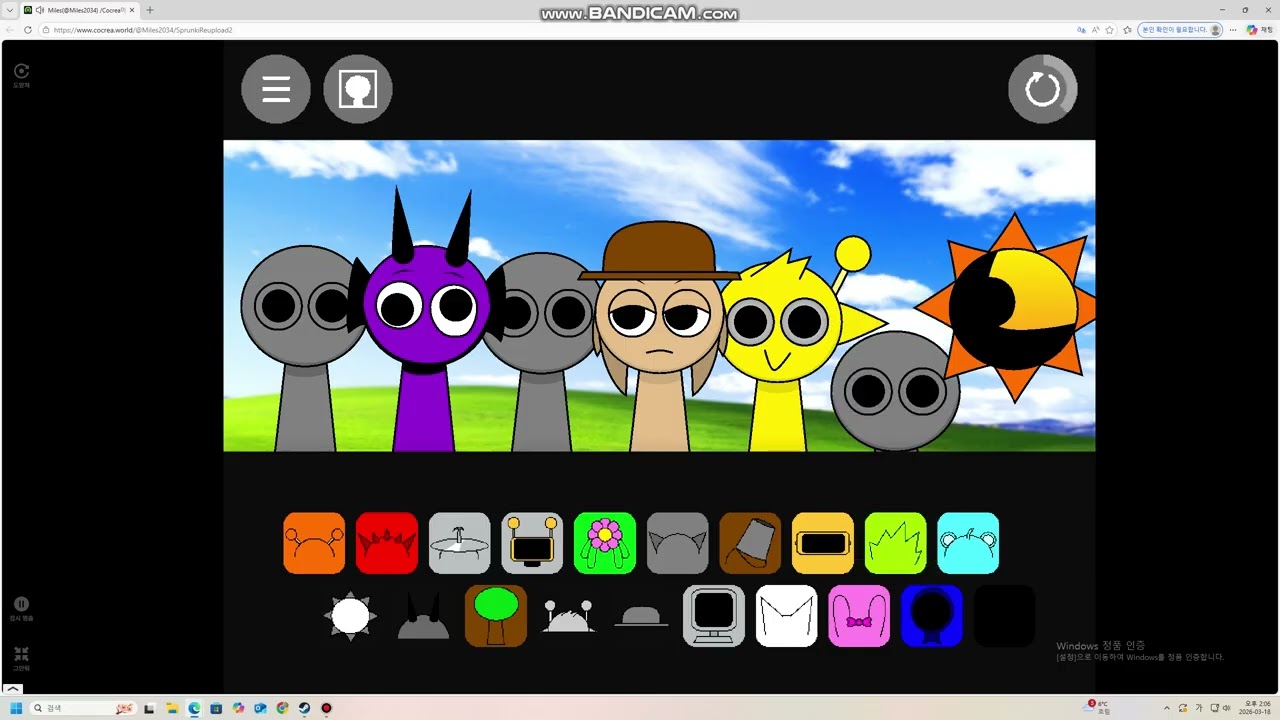Viewport: 1280px width, 720px height.
Task: Select the brown tree character icon
Action: [x=496, y=616]
